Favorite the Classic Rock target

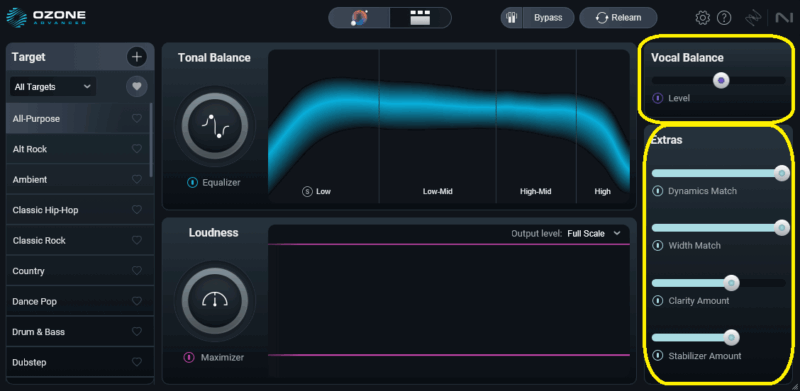click(x=137, y=240)
